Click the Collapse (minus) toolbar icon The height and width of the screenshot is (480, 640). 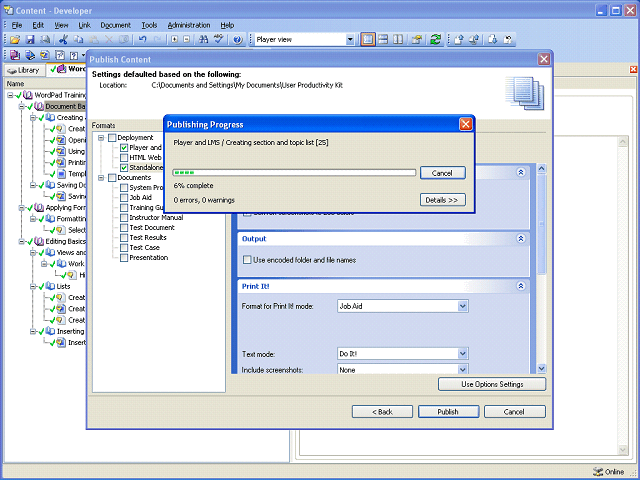pos(187,40)
